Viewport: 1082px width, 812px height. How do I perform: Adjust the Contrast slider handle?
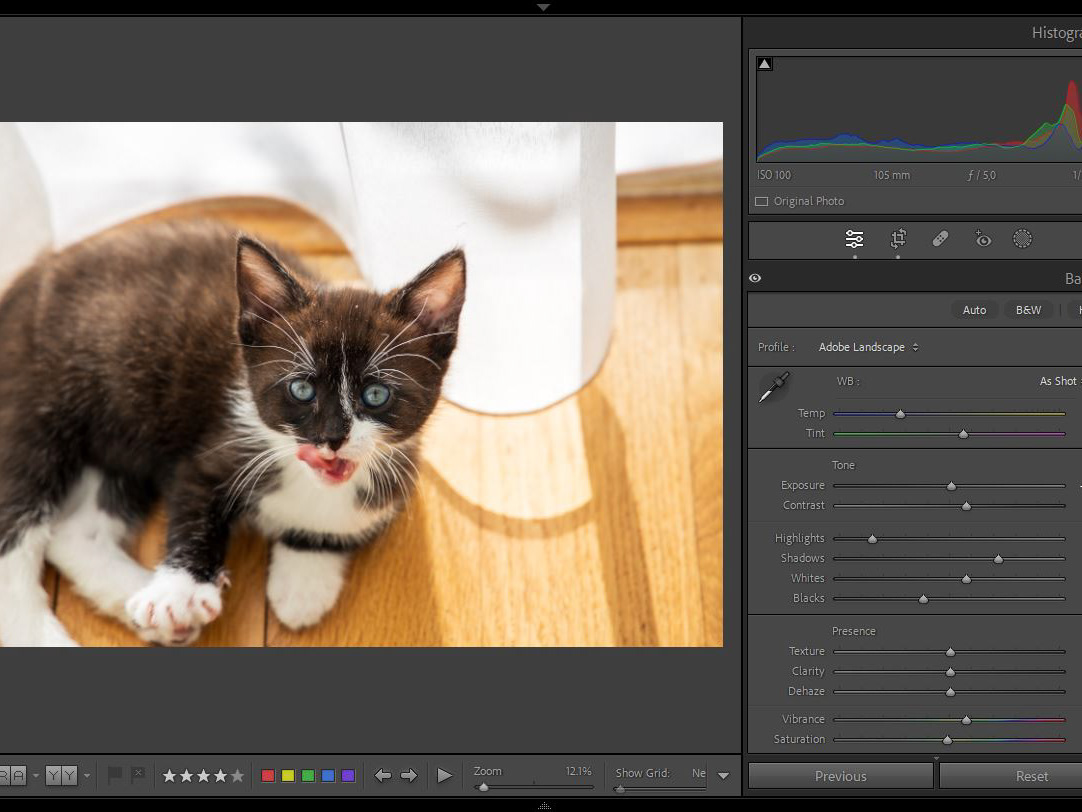pyautogui.click(x=966, y=506)
